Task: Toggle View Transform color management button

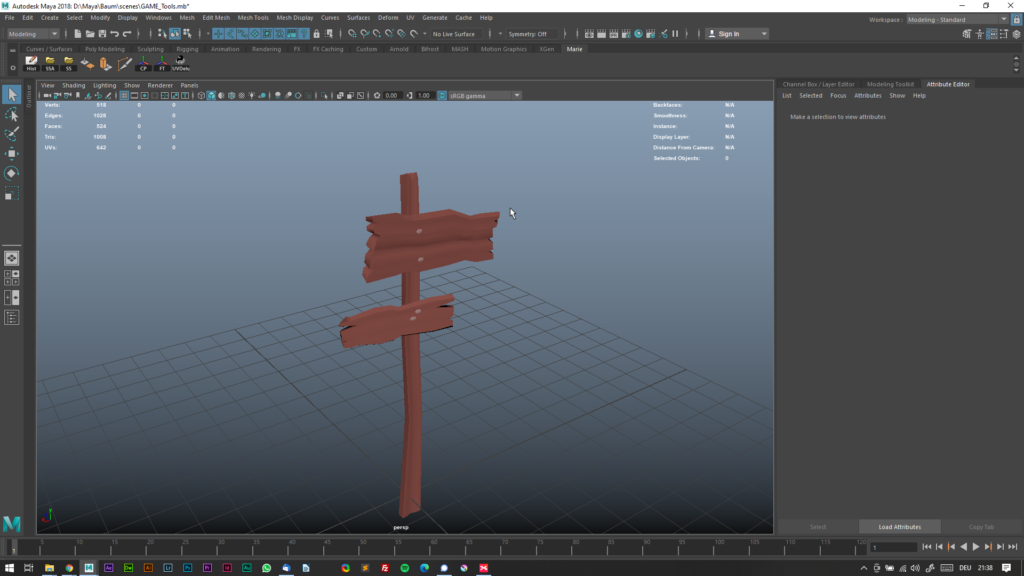Action: tap(442, 95)
